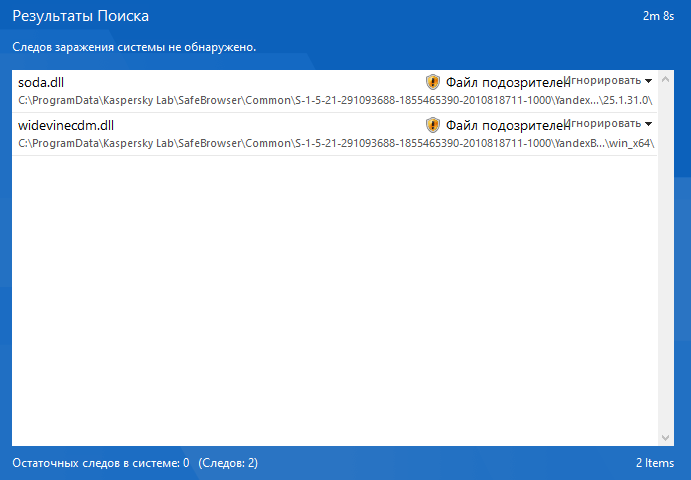691x480 pixels.
Task: Click the Результаты Поиска heading
Action: click(81, 16)
